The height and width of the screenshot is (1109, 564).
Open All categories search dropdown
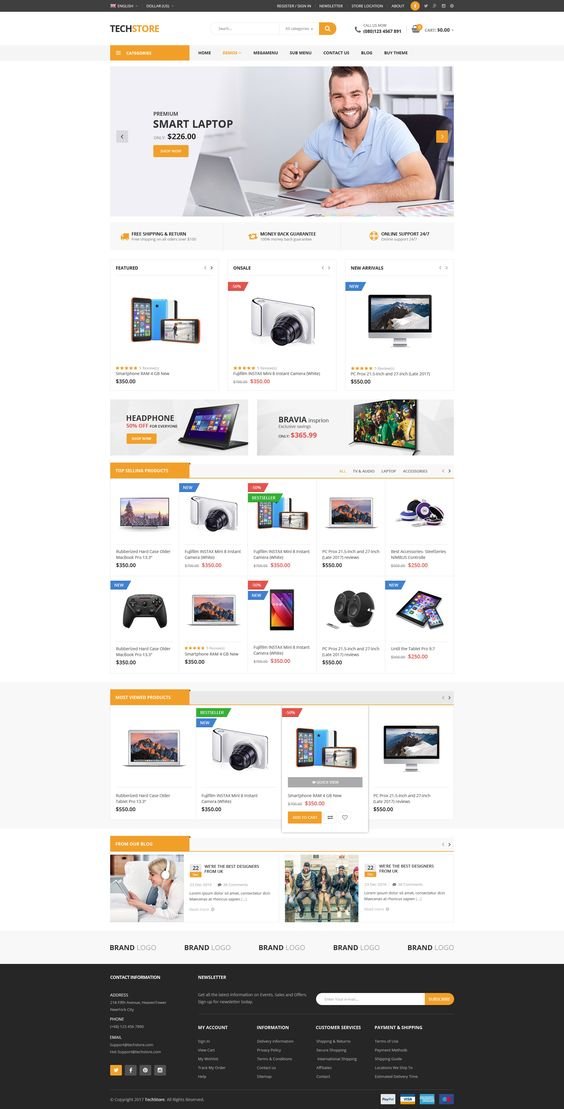[x=299, y=29]
